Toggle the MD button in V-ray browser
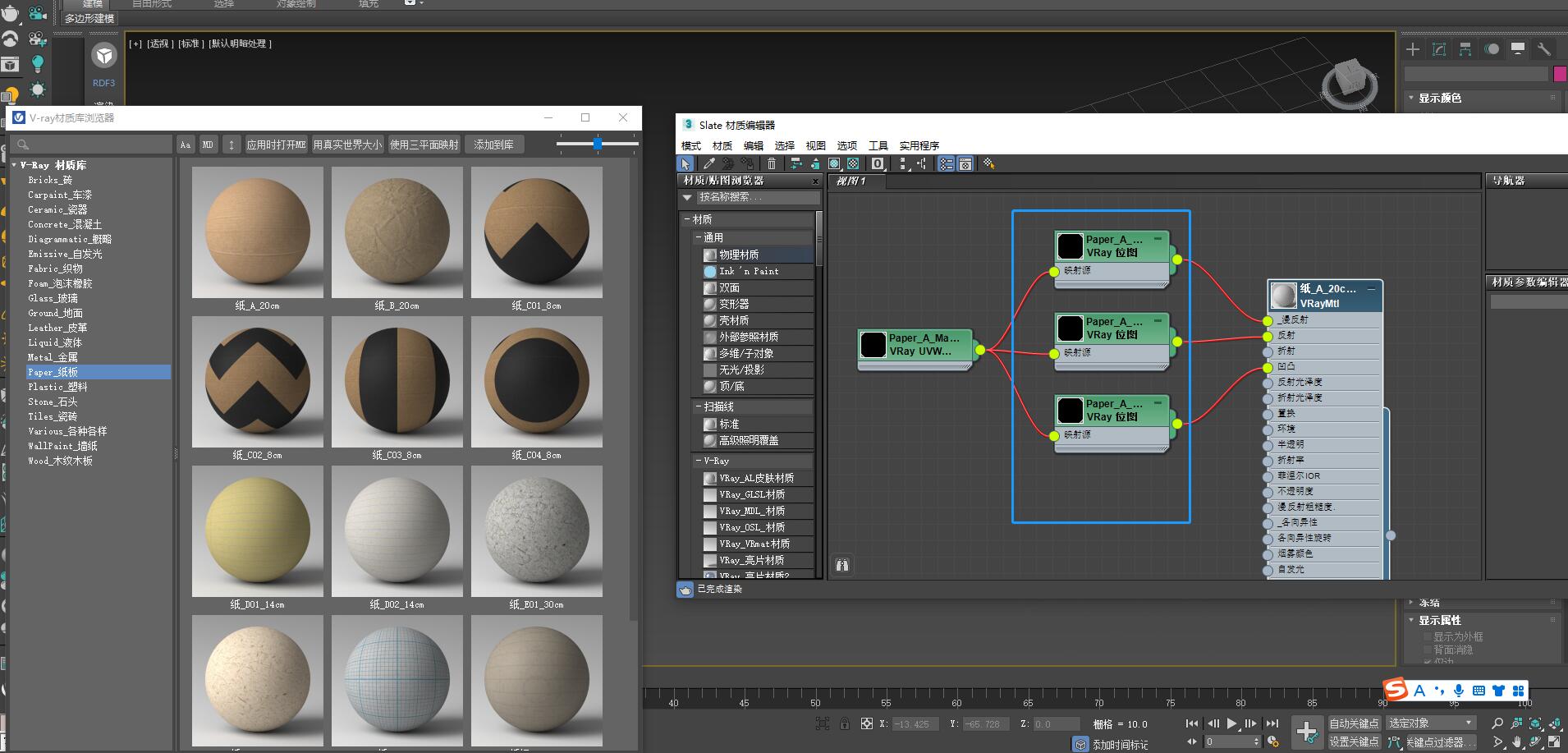The height and width of the screenshot is (753, 1568). tap(208, 145)
